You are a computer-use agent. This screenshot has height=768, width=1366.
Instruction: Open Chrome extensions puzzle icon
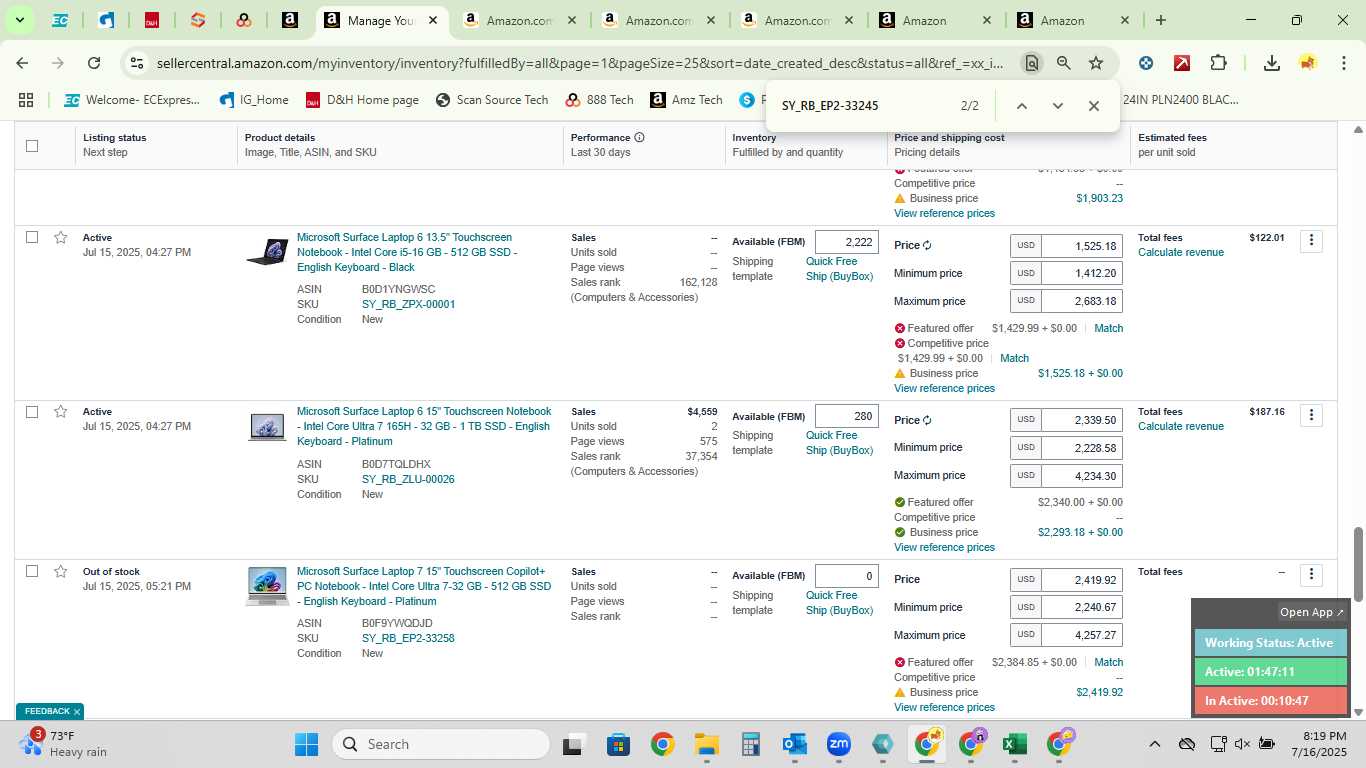click(x=1218, y=63)
